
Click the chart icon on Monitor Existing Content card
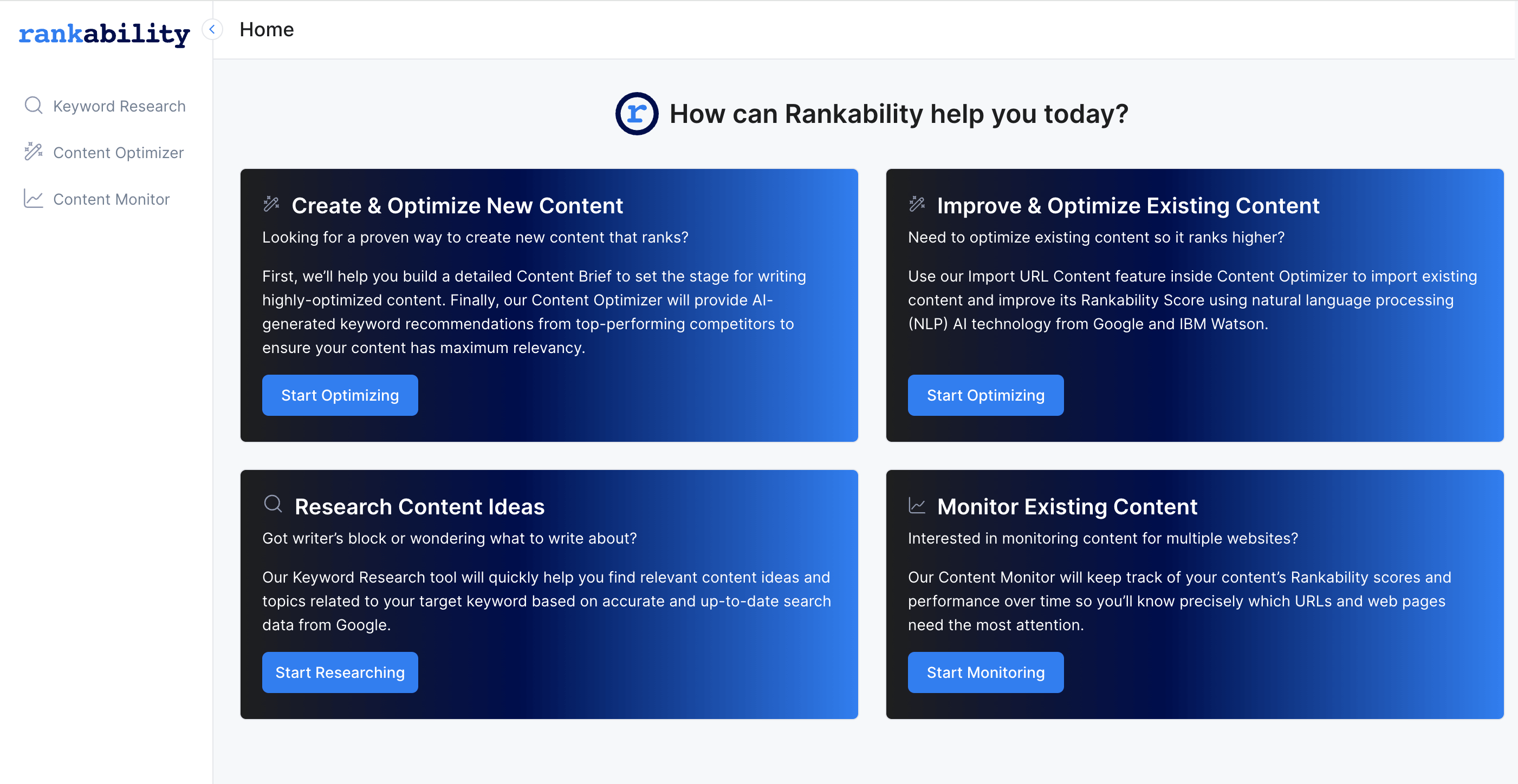point(917,504)
